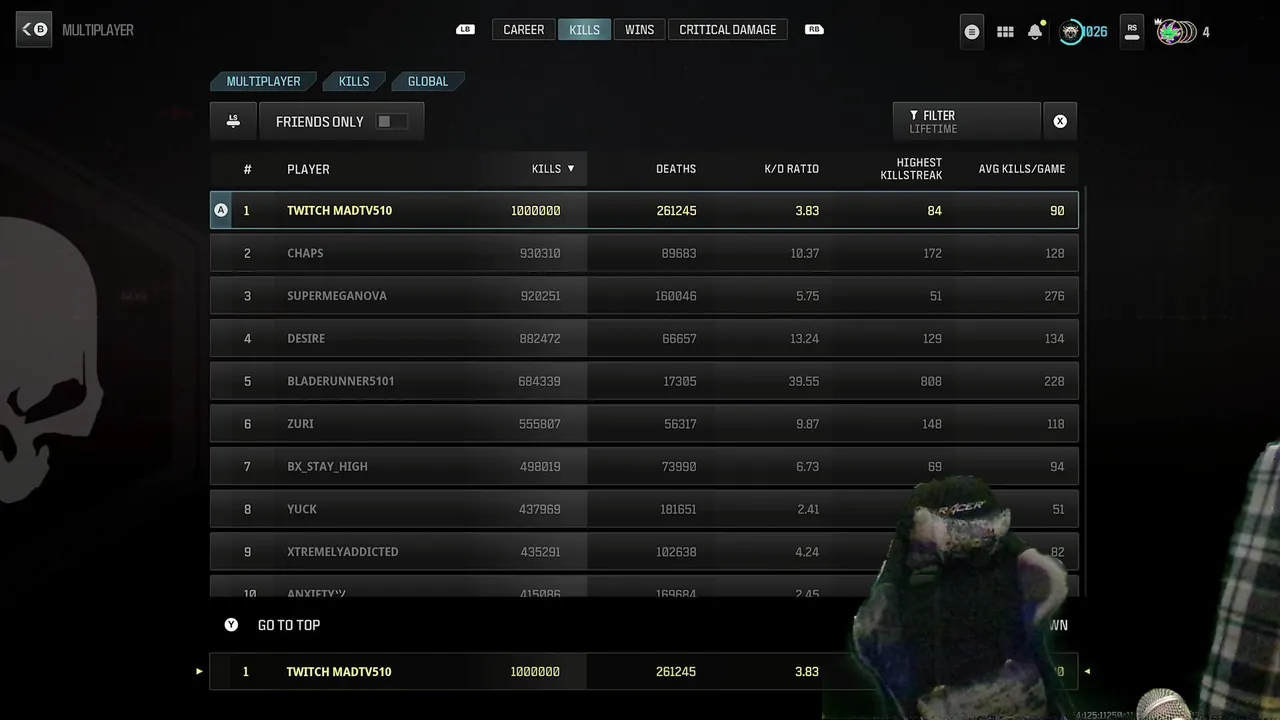Select the Multiplayer breadcrumb
Viewport: 1280px width, 720px height.
[x=263, y=81]
